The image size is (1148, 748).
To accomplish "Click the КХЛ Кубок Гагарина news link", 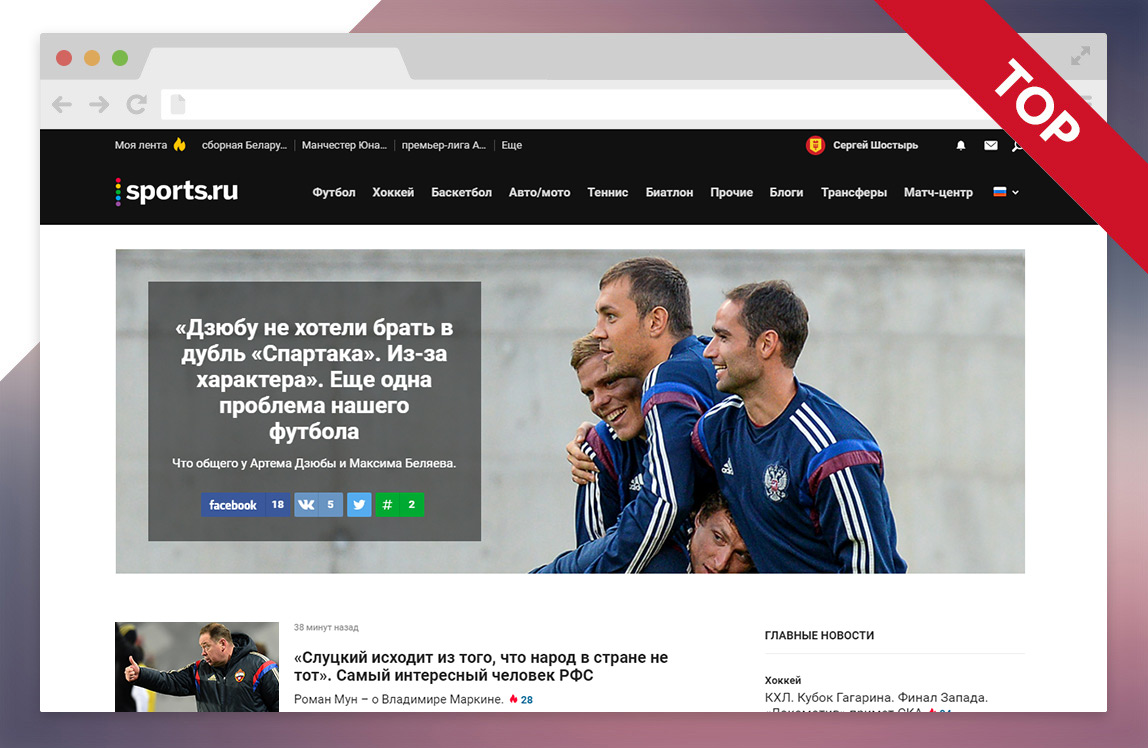I will pos(875,697).
